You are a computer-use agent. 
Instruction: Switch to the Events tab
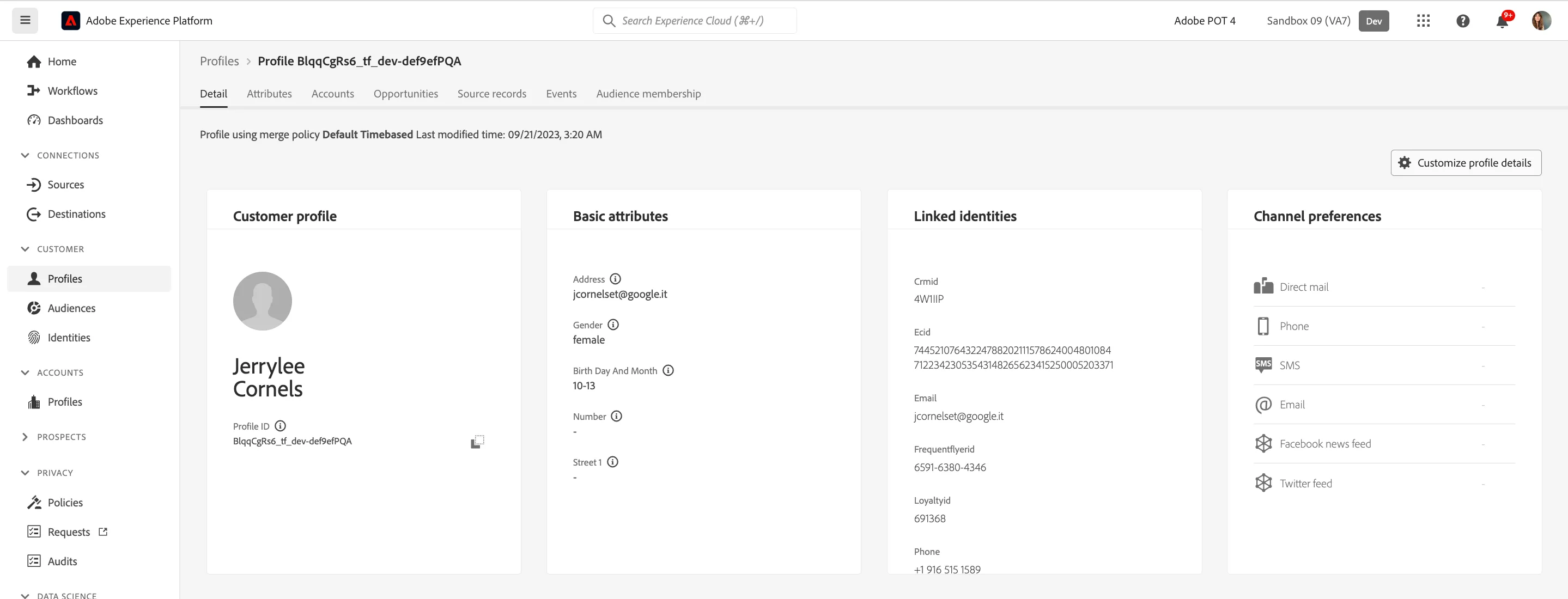[561, 94]
